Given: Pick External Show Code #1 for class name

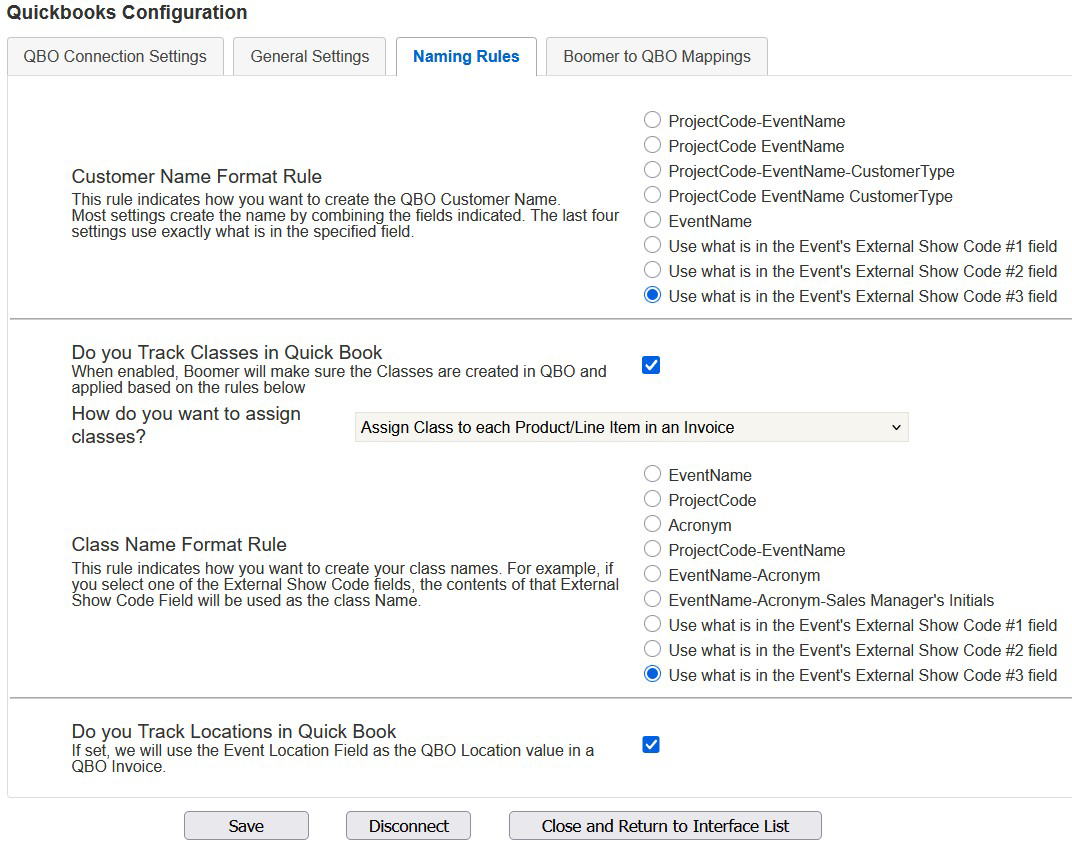Looking at the screenshot, I should pos(652,624).
